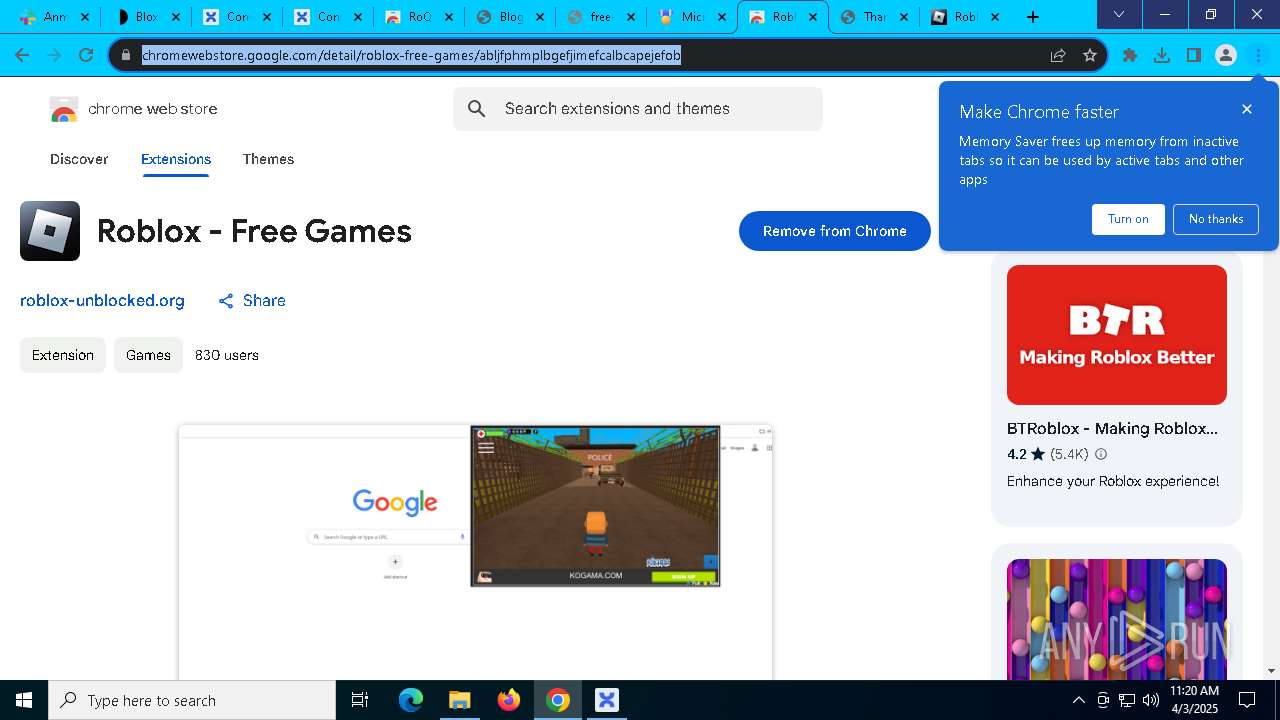This screenshot has height=720, width=1280.
Task: Open Task View on the taskbar
Action: pyautogui.click(x=360, y=700)
